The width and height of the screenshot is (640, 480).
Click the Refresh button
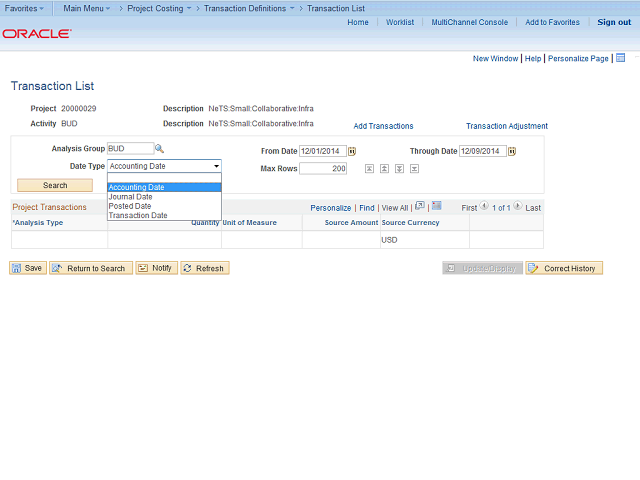pyautogui.click(x=205, y=268)
